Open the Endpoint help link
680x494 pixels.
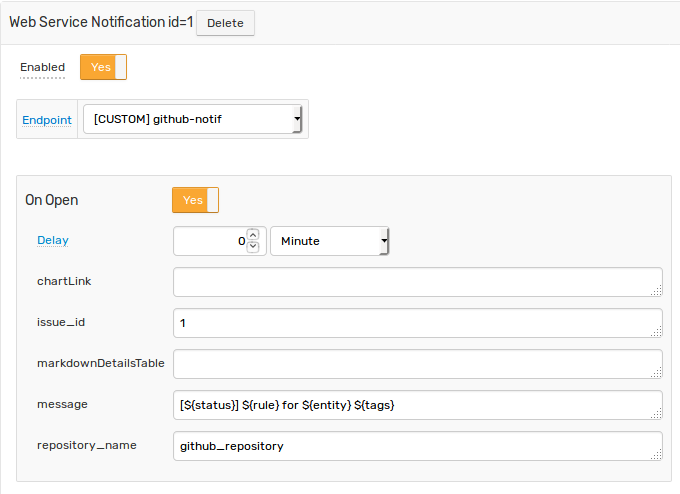pyautogui.click(x=47, y=120)
